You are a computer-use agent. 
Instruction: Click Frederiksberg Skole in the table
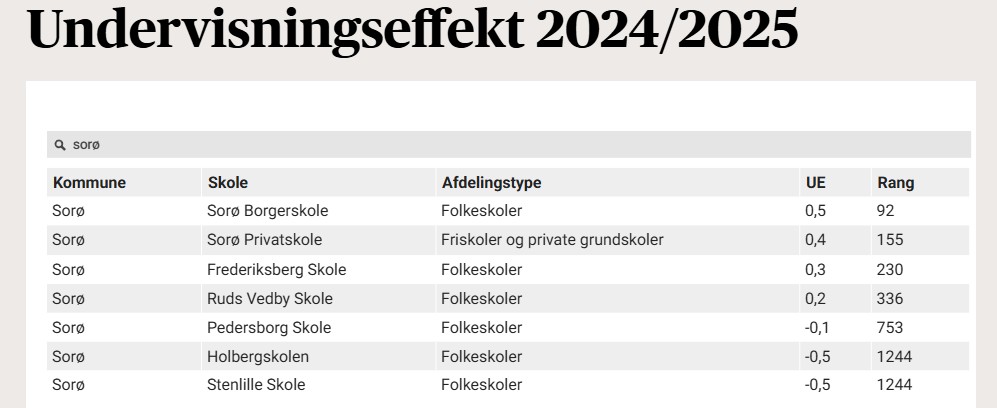pyautogui.click(x=276, y=269)
